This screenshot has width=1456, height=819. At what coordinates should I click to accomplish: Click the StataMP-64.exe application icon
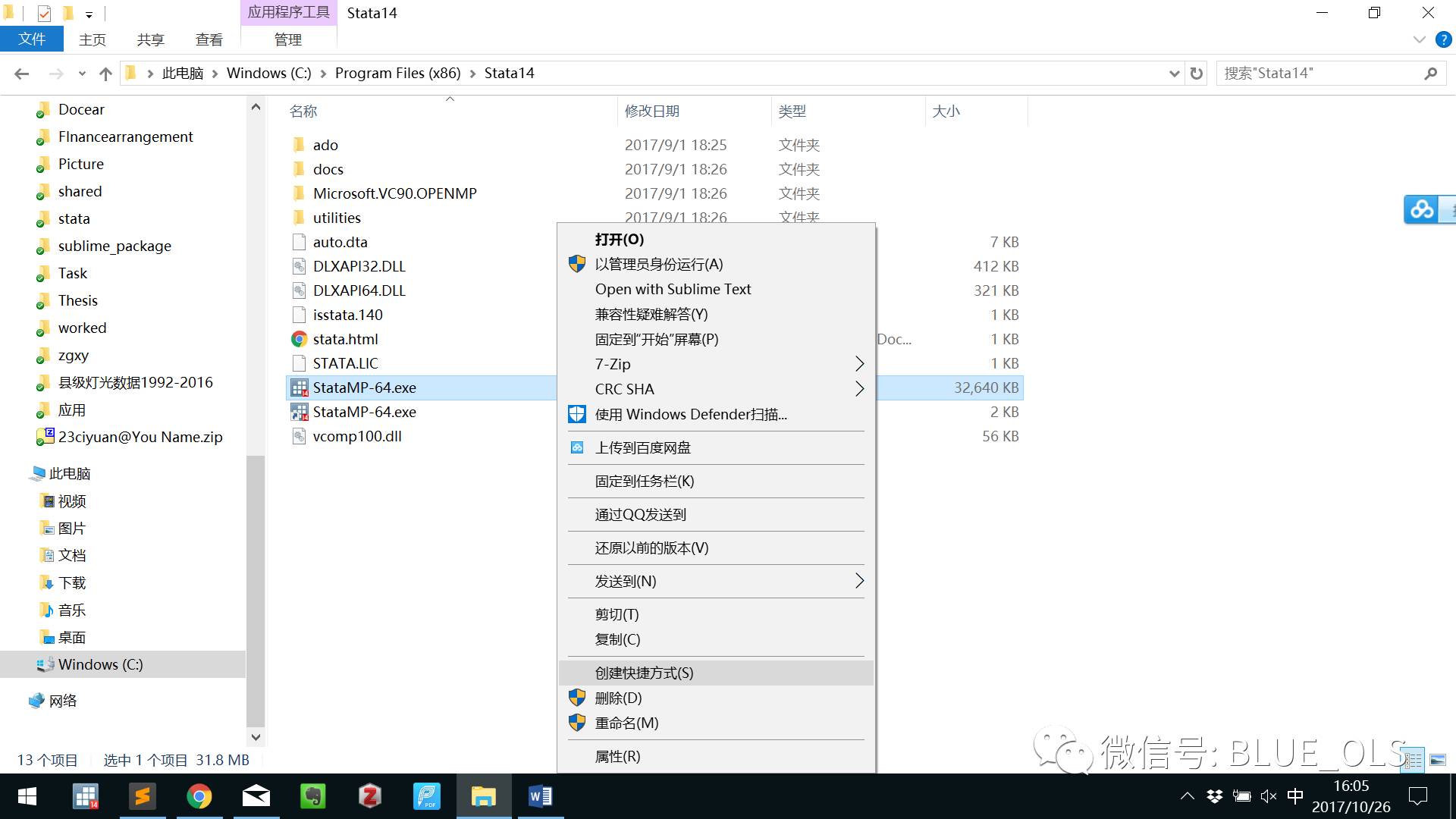click(300, 387)
